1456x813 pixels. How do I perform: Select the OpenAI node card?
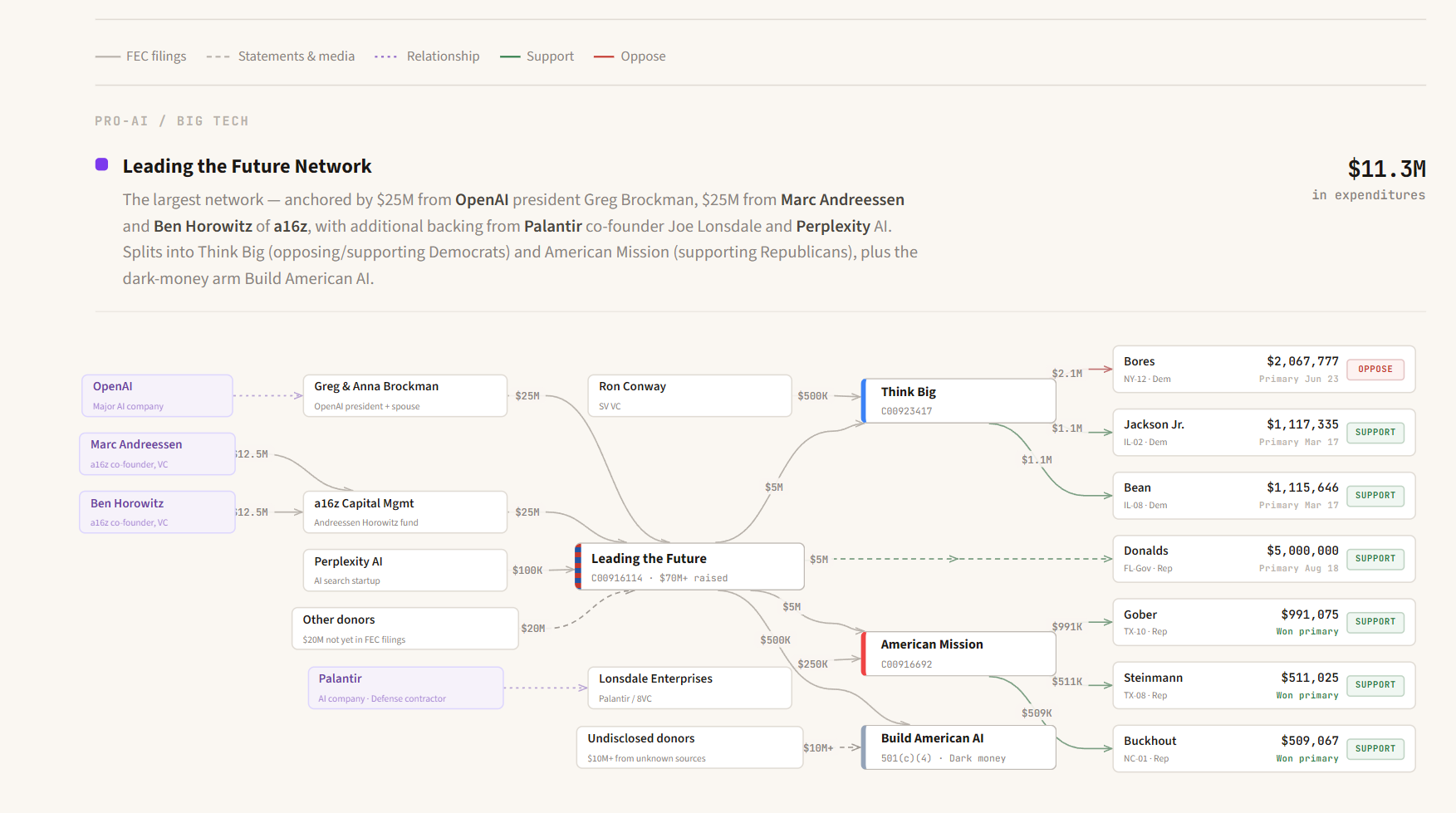[x=157, y=395]
